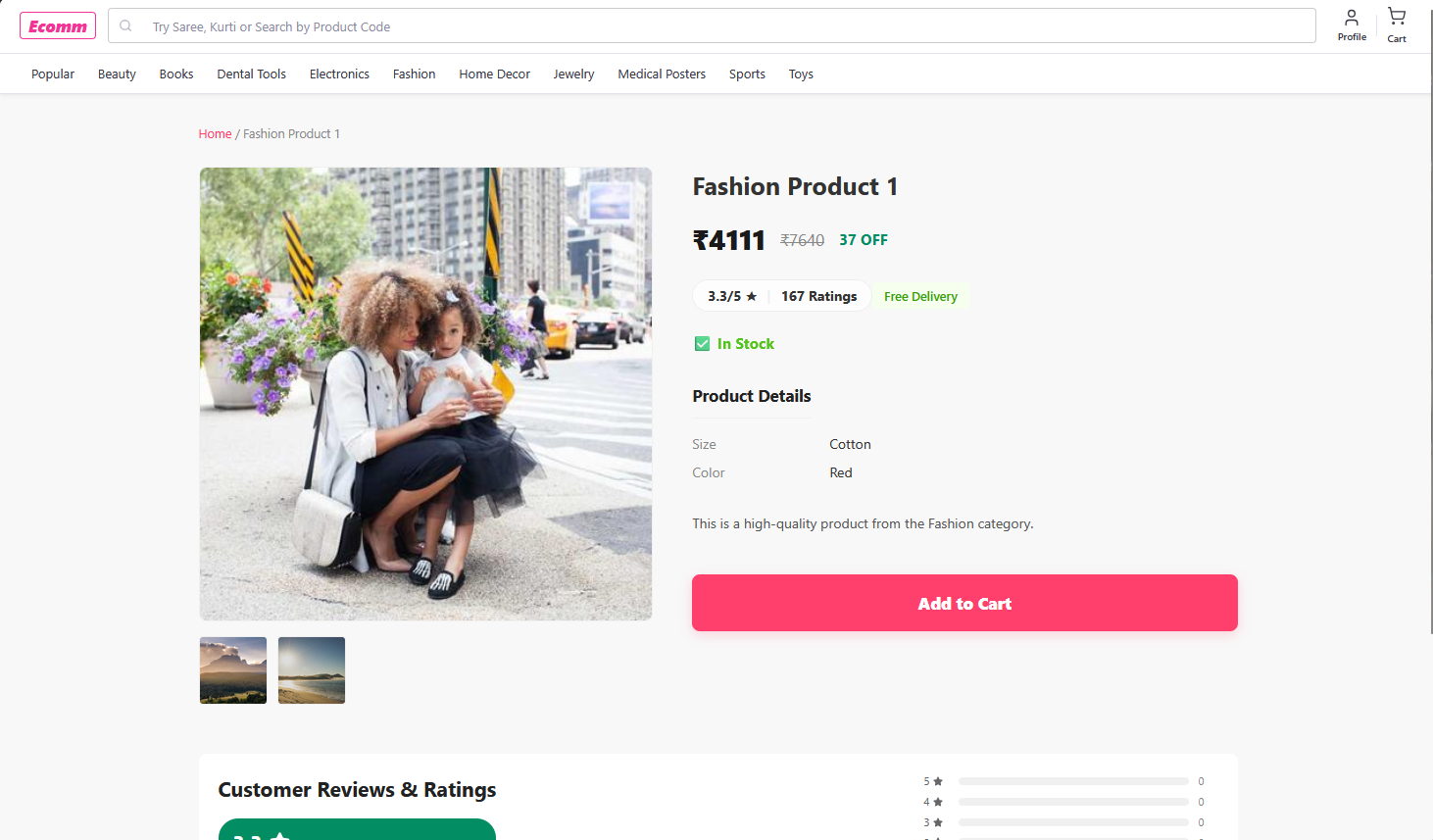Select the Jewelry category

573,74
